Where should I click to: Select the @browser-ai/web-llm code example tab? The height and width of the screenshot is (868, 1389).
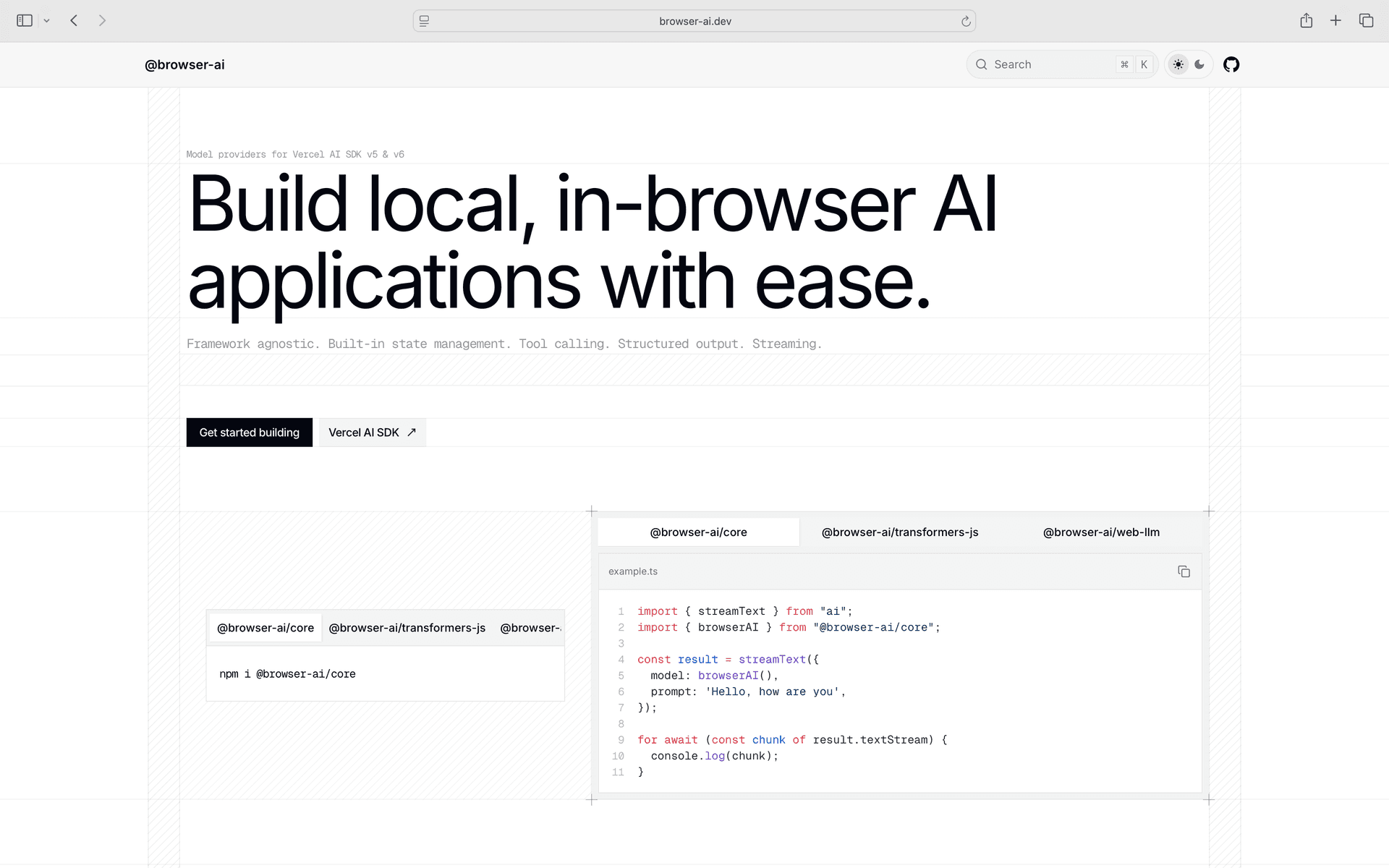coord(1100,532)
